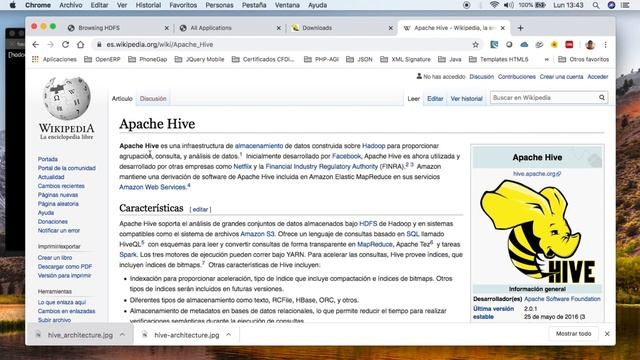640x360 pixels.
Task: Click the Mostrar todo downloads button
Action: (x=573, y=333)
